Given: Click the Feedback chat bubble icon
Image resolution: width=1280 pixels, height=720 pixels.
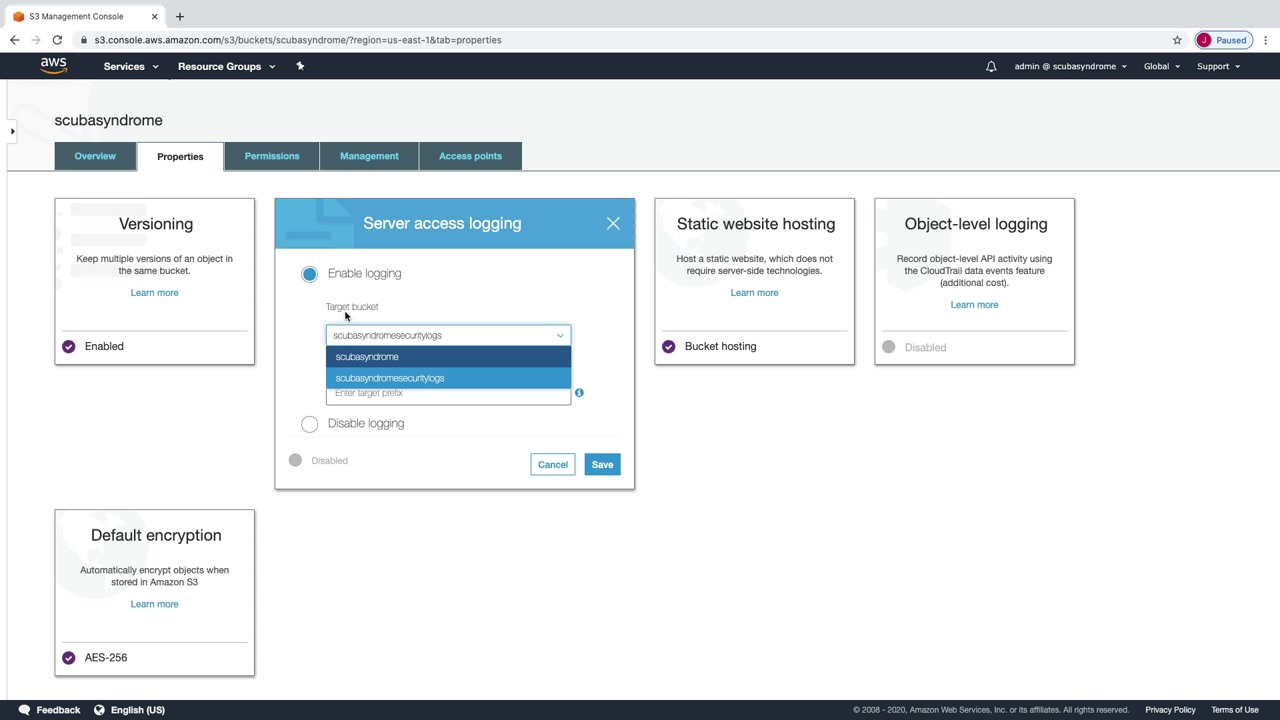Looking at the screenshot, I should [x=24, y=710].
